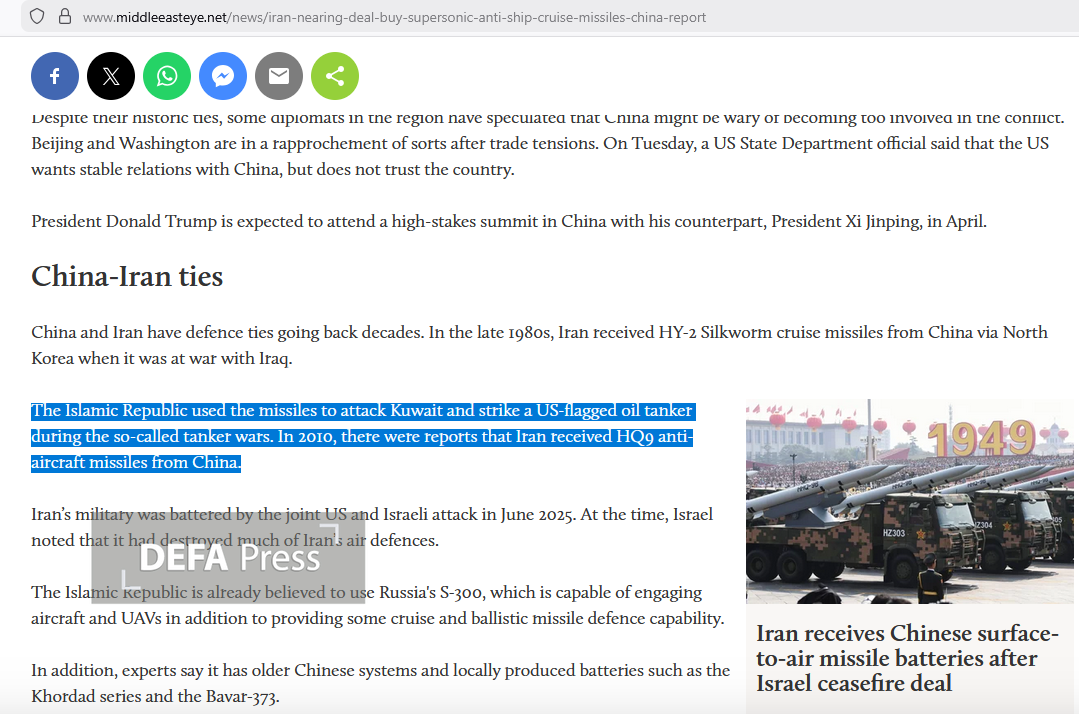
Task: Click the highlighted text about tanker wars
Action: 363,437
